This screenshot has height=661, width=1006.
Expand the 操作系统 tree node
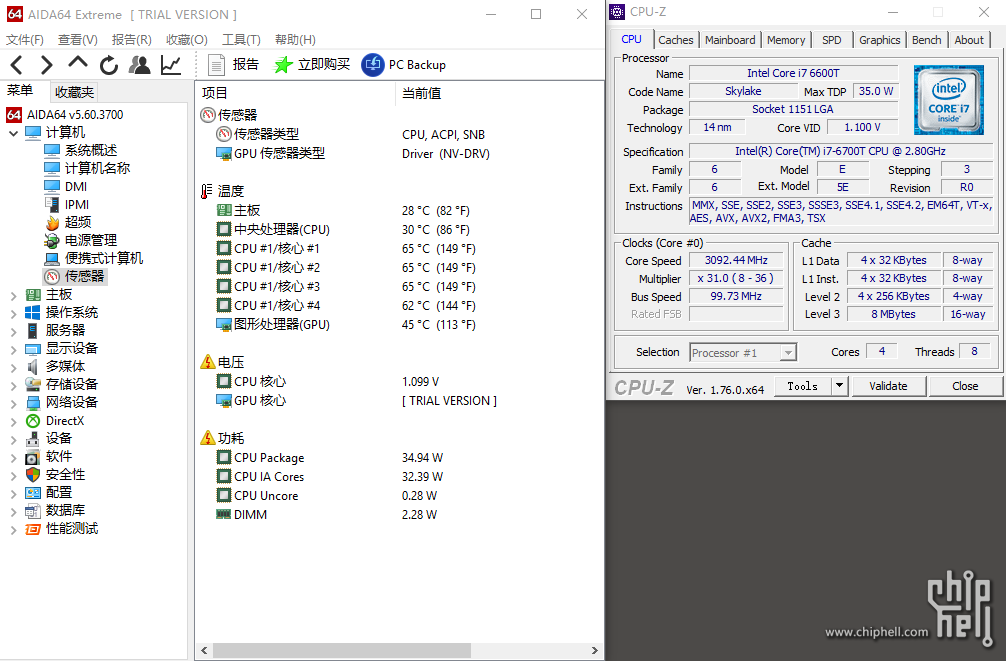[x=13, y=313]
